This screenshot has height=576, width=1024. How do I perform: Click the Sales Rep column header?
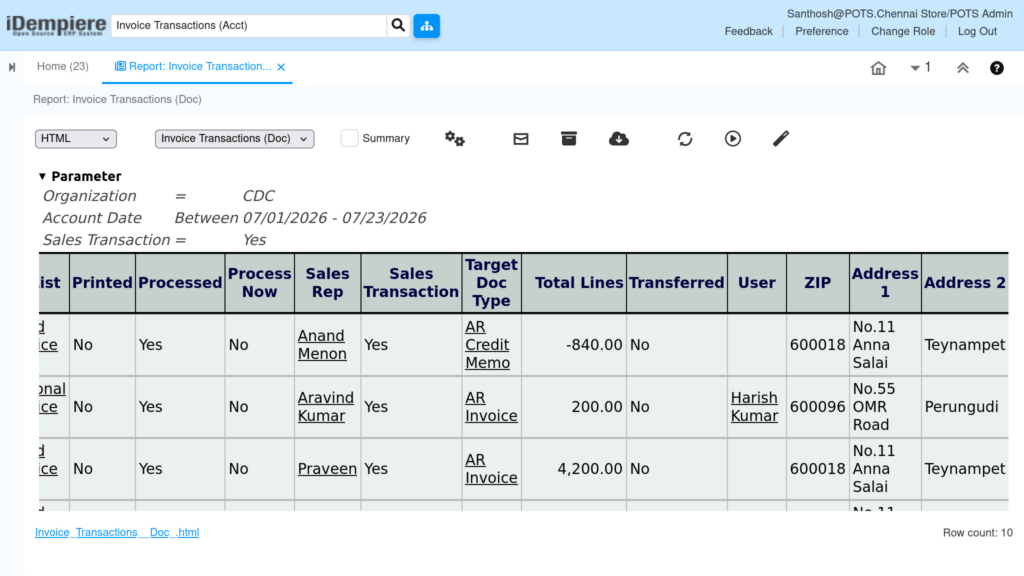pyautogui.click(x=327, y=283)
